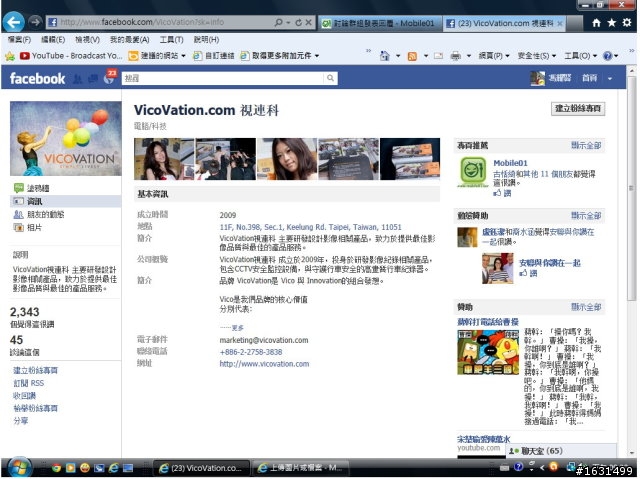Open Facebook messages icon
The width and height of the screenshot is (640, 479).
93,79
